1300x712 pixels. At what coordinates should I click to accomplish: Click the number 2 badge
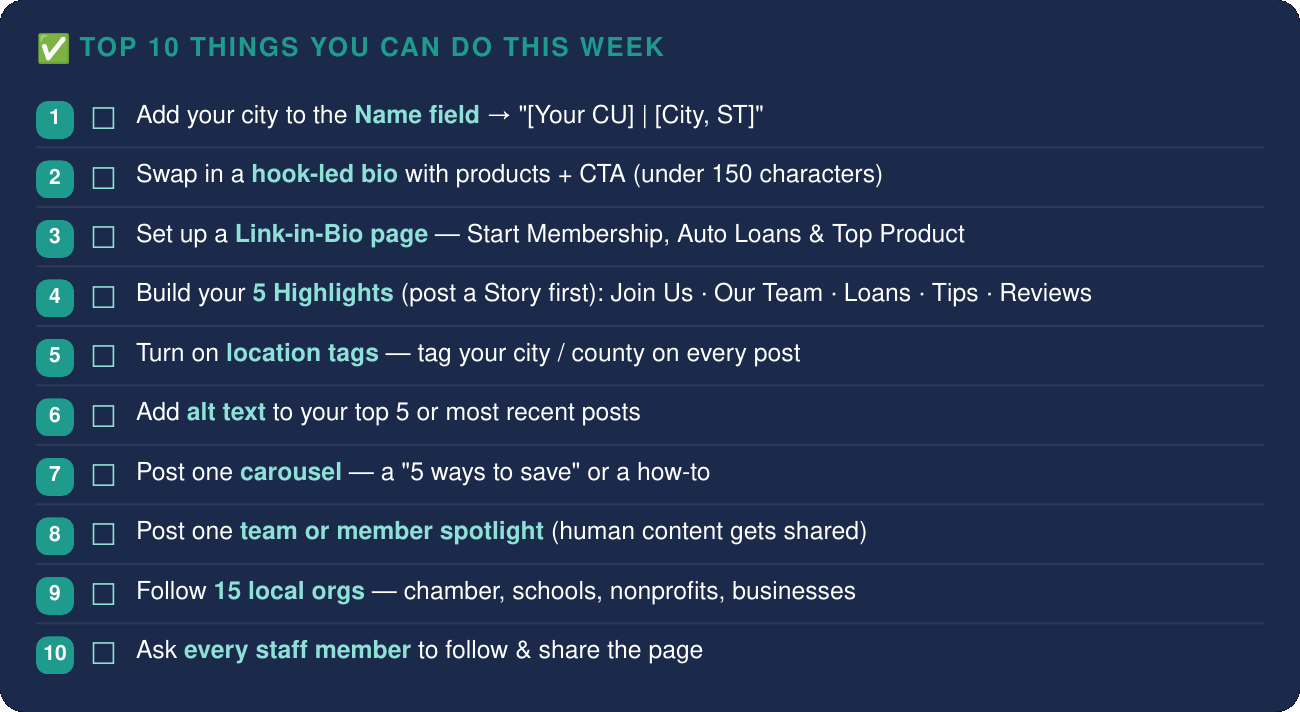pyautogui.click(x=55, y=178)
